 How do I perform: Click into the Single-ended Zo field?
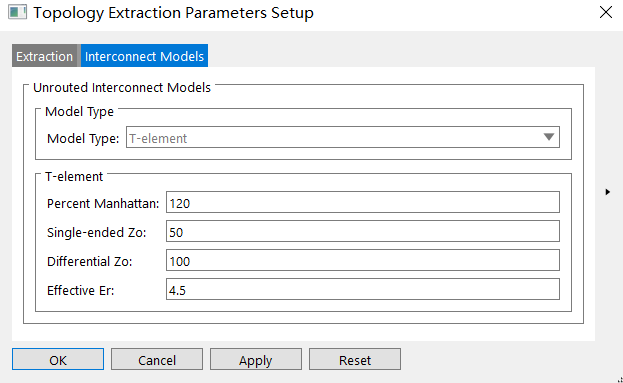click(363, 231)
